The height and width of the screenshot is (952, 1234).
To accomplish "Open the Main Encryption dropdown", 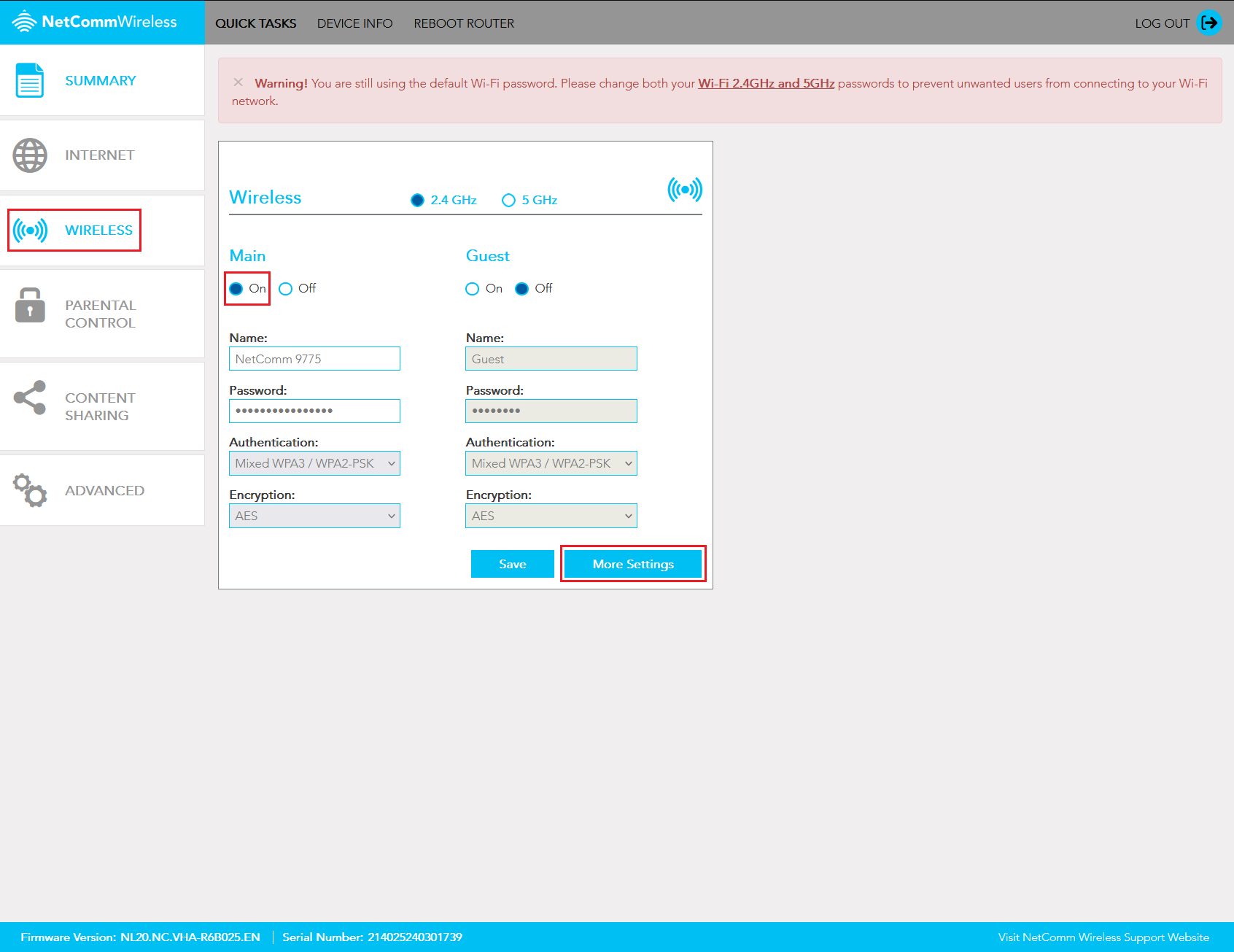I will point(314,516).
